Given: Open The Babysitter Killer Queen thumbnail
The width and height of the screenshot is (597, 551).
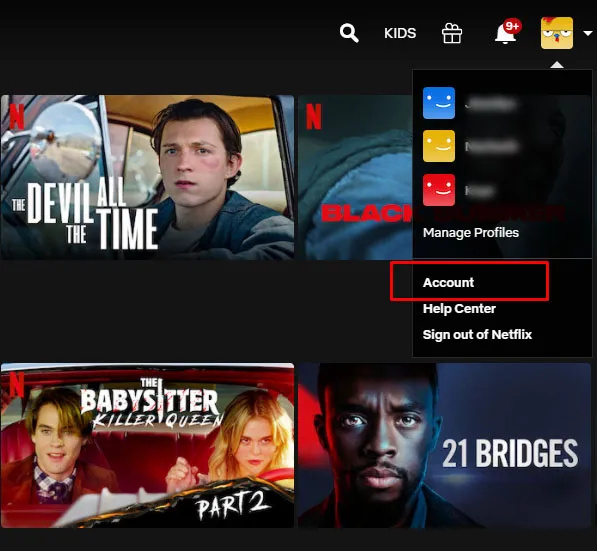Looking at the screenshot, I should pyautogui.click(x=147, y=445).
